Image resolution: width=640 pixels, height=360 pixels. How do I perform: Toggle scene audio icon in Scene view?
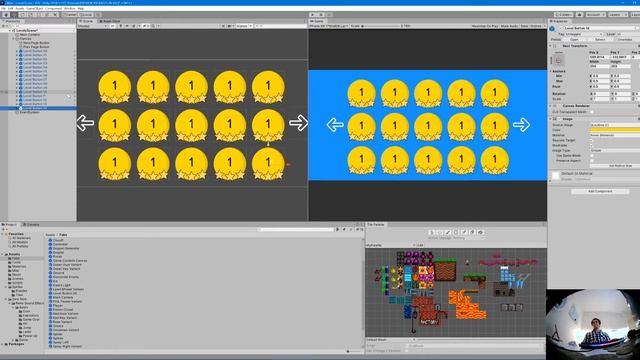pos(127,26)
